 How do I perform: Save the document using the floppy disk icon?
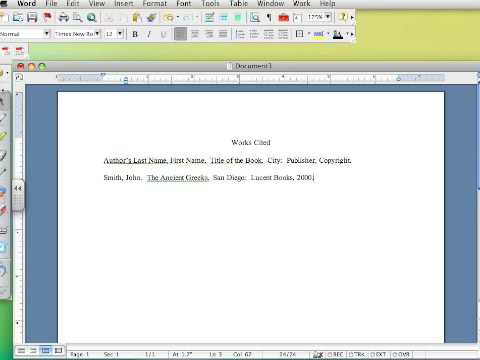32,17
